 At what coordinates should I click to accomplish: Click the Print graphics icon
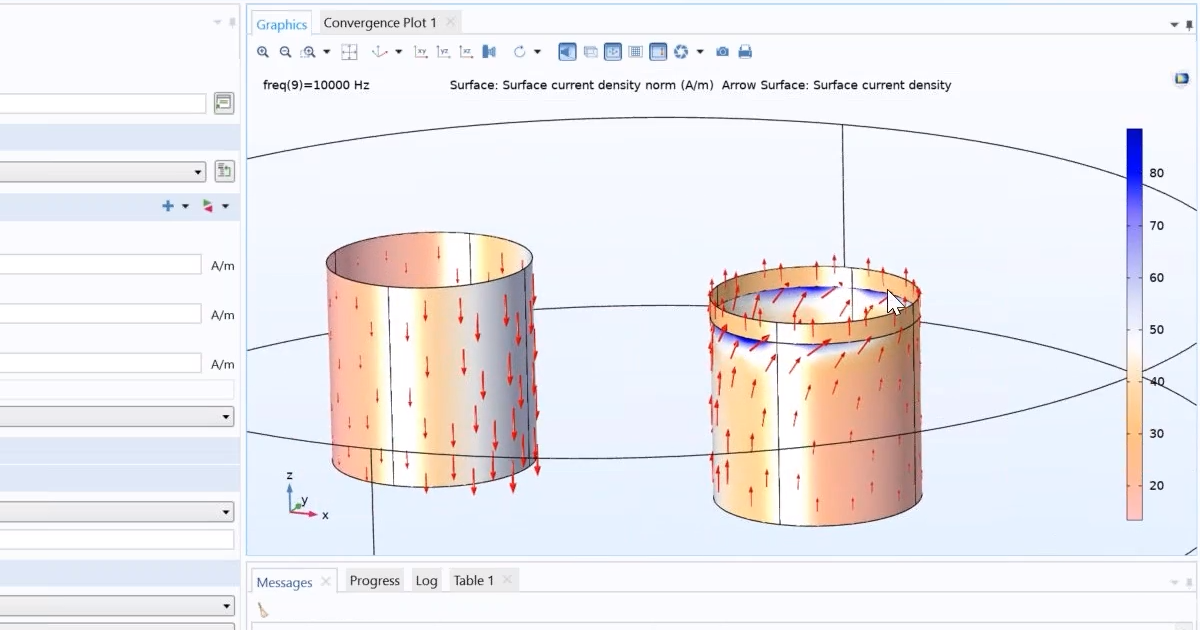[745, 51]
